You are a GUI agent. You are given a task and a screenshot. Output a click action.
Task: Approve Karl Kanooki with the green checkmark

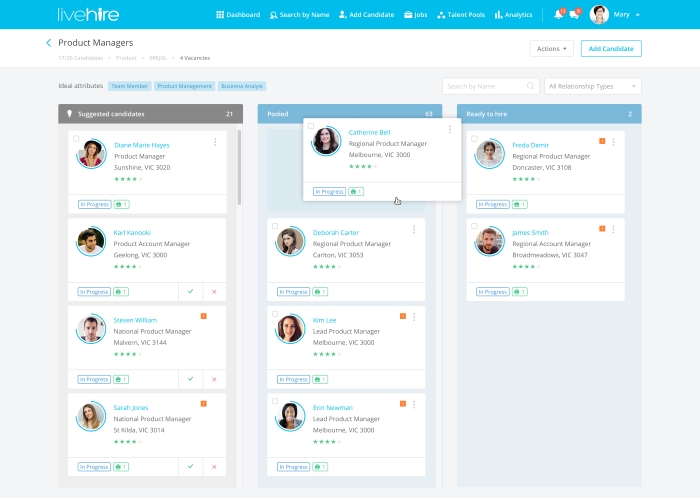click(x=190, y=292)
